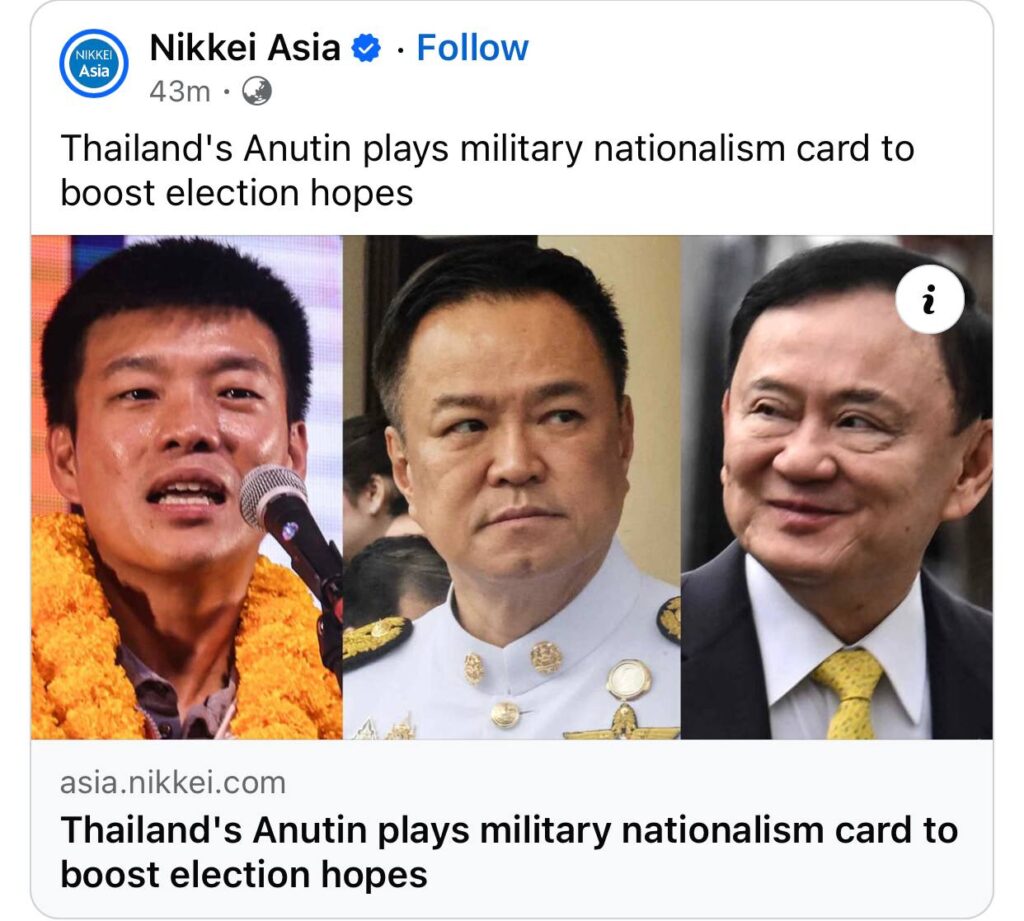Click the asia.nikkei.com domain label
1024x921 pixels.
pos(173,783)
